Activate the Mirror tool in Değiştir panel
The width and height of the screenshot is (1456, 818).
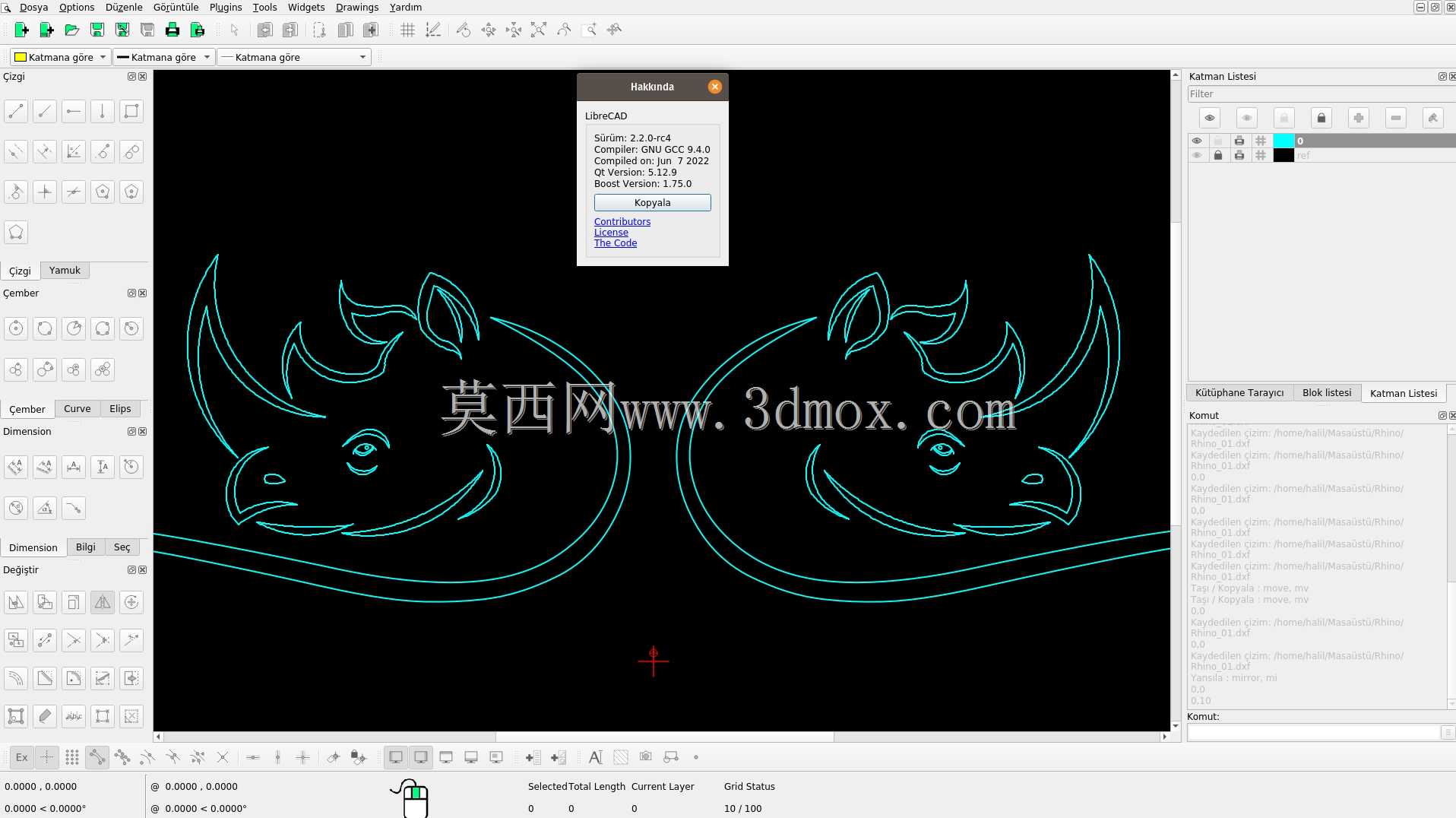click(103, 602)
